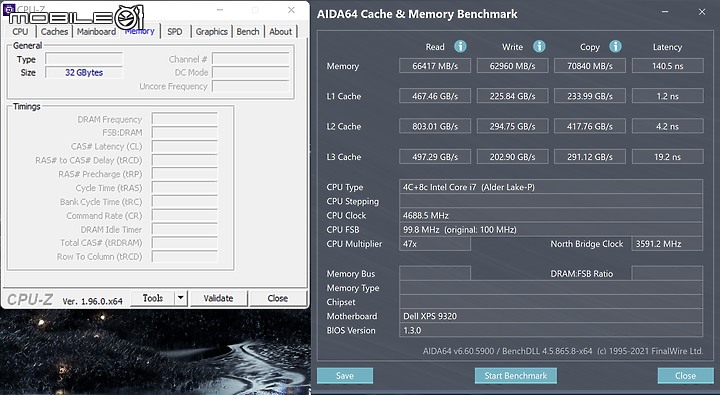The height and width of the screenshot is (395, 720).
Task: Click the CPU-Z app icon in title bar
Action: pos(9,9)
